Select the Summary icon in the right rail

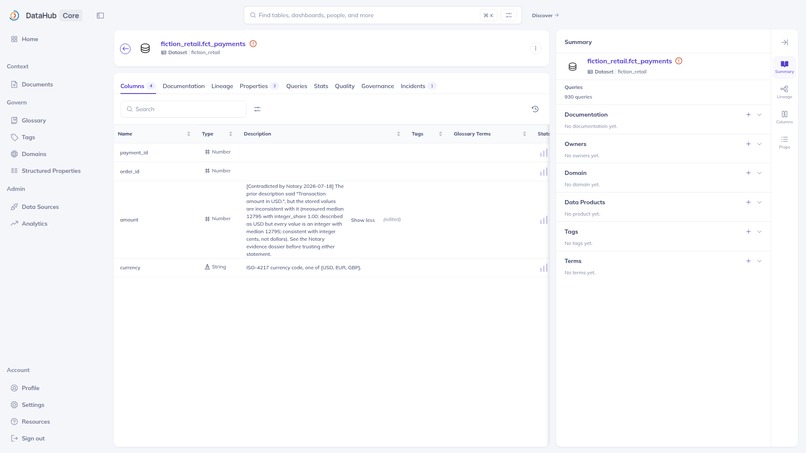[x=784, y=67]
